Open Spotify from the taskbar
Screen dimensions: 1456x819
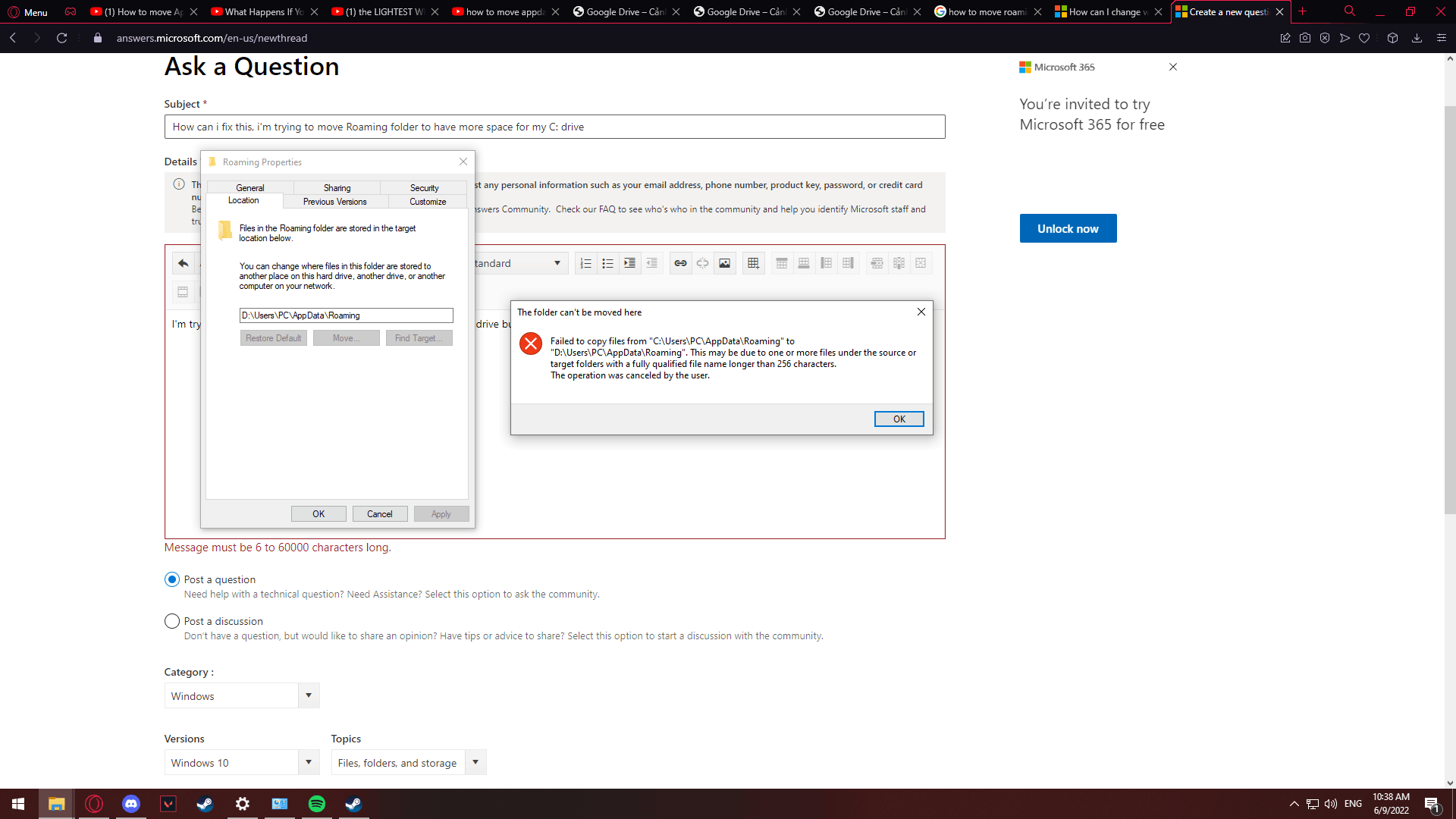(317, 804)
